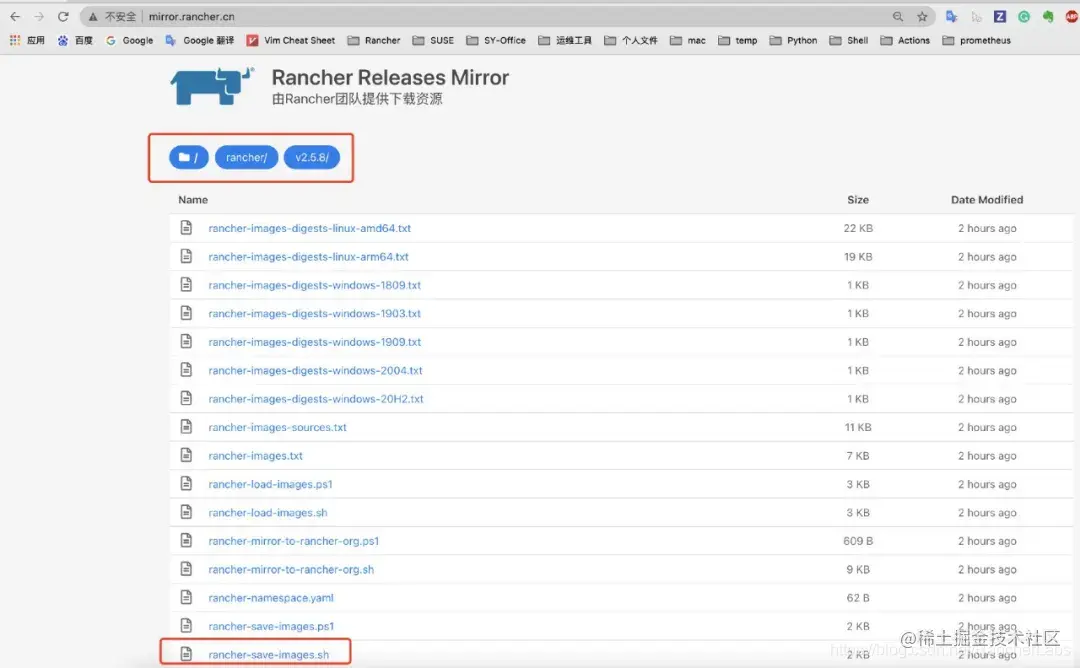1080x668 pixels.
Task: Open the temp bookmarks folder
Action: (x=738, y=41)
